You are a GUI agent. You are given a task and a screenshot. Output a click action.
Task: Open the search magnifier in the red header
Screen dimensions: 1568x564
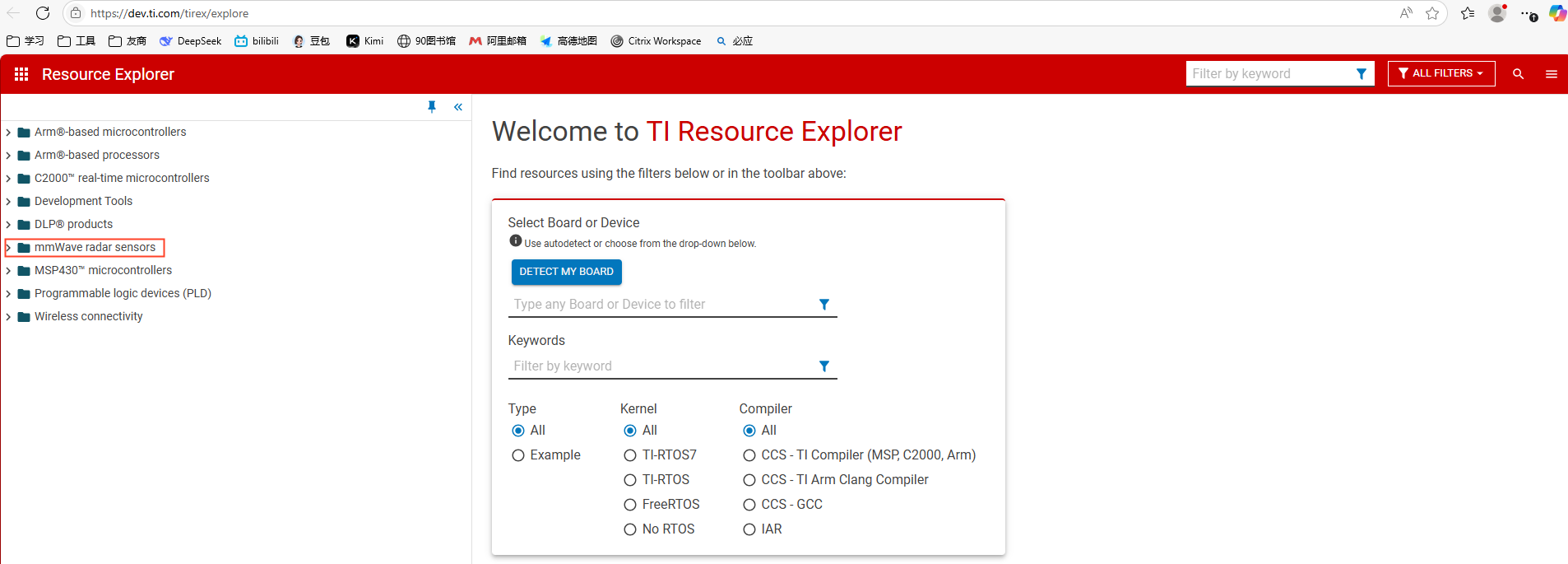click(x=1519, y=74)
